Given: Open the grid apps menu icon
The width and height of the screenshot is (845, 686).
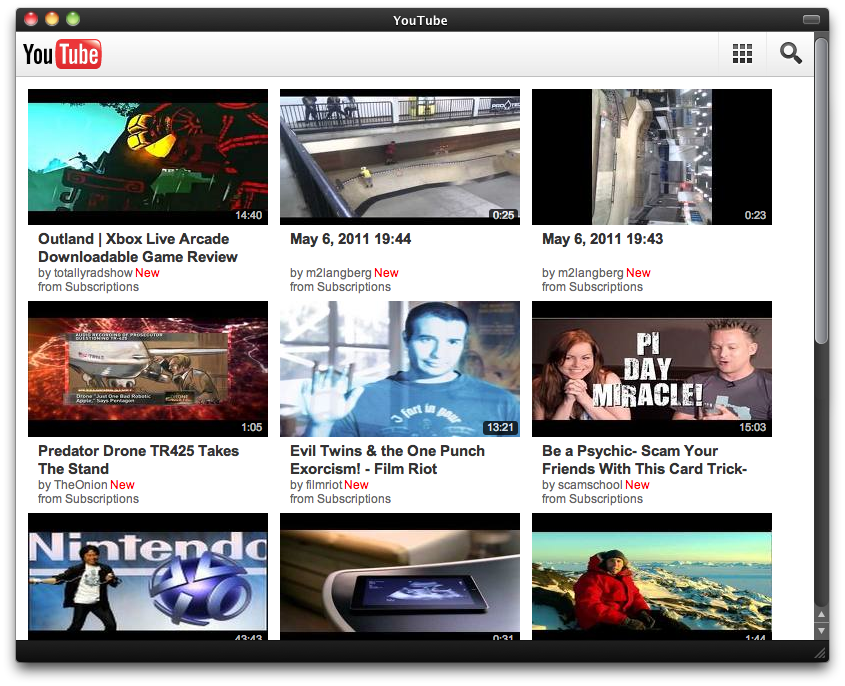Looking at the screenshot, I should click(742, 54).
